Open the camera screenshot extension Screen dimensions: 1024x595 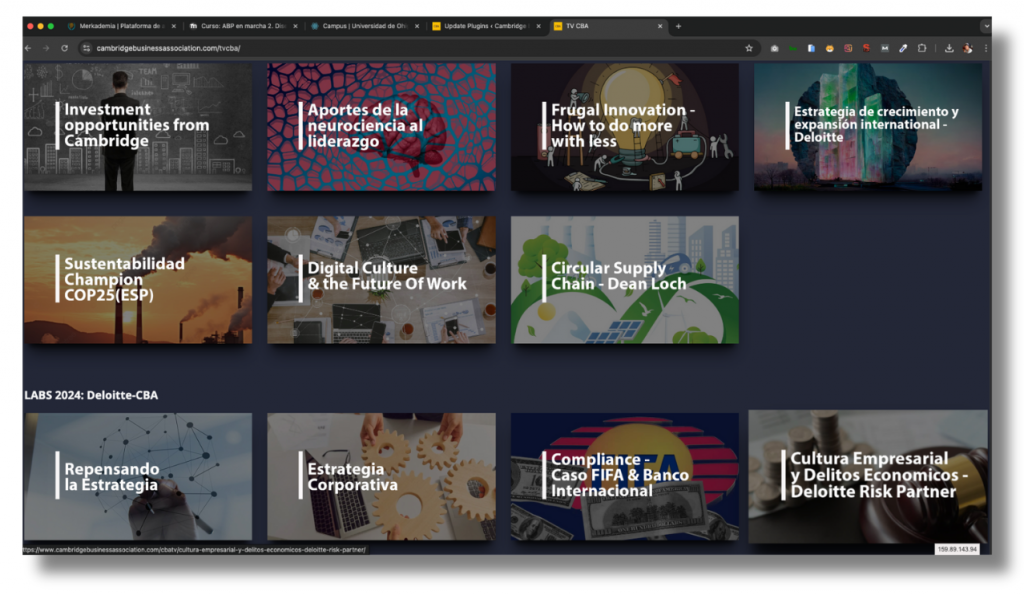coord(775,48)
